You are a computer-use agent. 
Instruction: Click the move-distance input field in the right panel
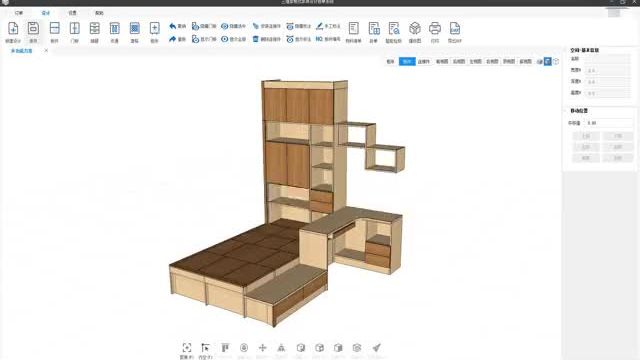click(x=609, y=123)
